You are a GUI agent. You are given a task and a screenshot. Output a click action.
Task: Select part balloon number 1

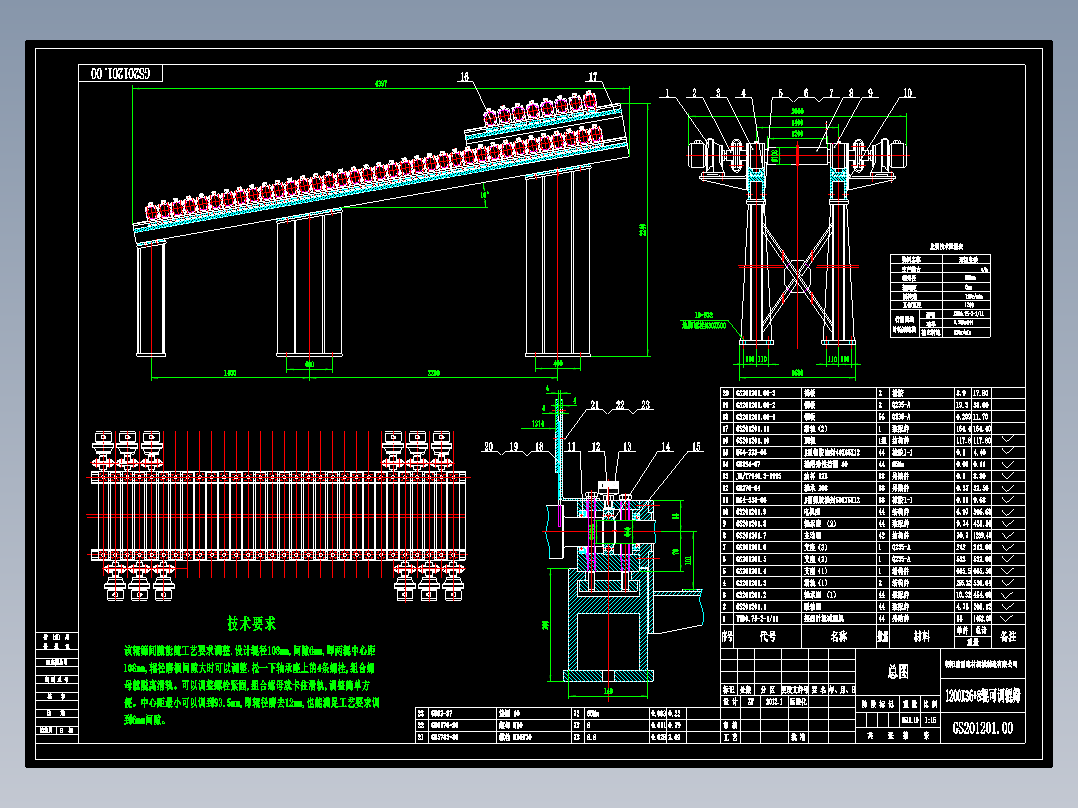666,93
